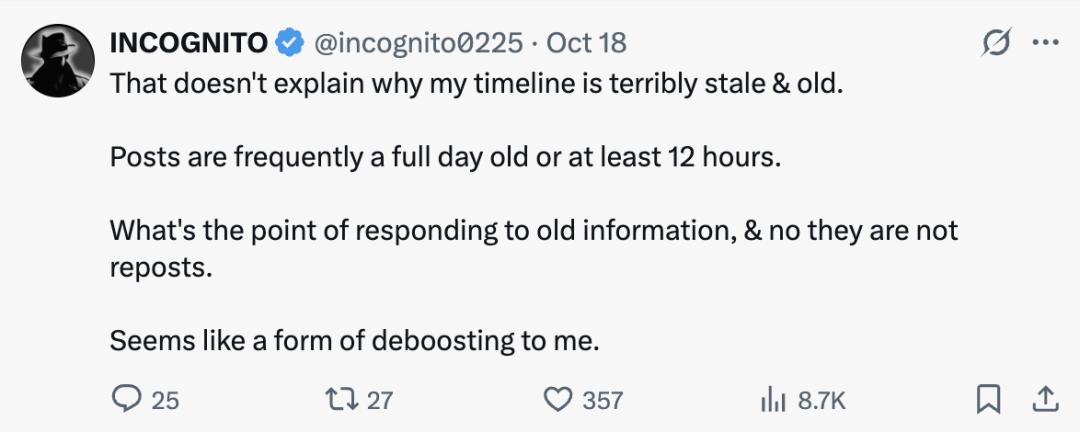Open the Grok explain-this-post icon
Screen dimensions: 1080x432
997,43
